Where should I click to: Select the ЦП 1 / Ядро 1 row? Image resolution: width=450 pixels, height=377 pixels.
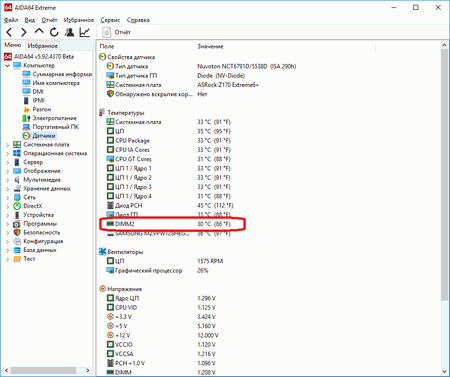tap(169, 168)
